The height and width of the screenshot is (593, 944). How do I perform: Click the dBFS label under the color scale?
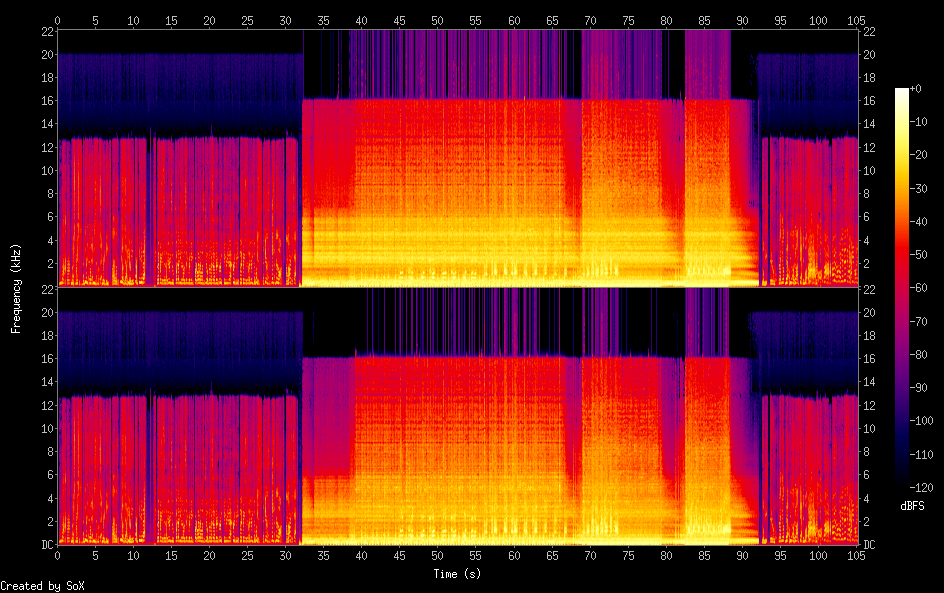click(x=912, y=507)
